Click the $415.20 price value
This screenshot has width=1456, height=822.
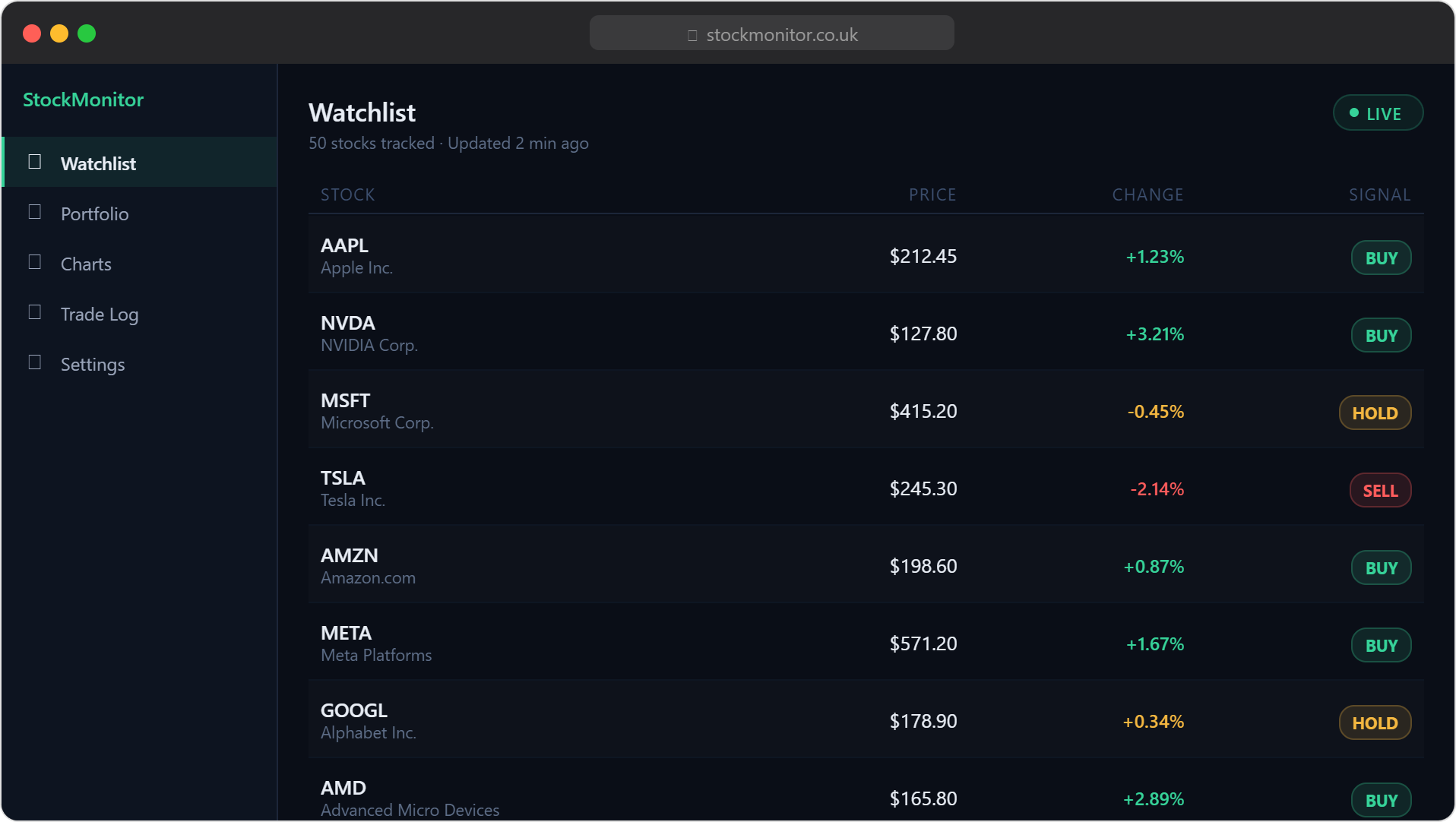923,412
